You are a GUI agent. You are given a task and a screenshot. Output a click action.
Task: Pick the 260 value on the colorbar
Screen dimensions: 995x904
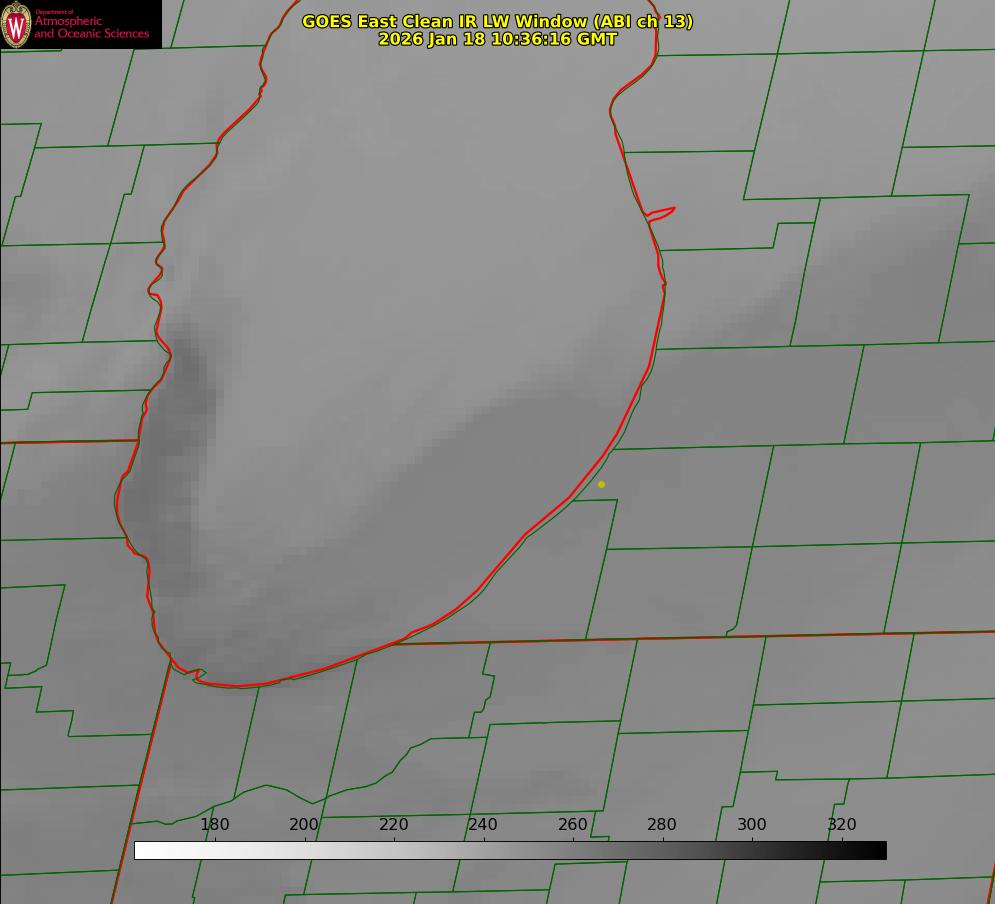[x=573, y=825]
